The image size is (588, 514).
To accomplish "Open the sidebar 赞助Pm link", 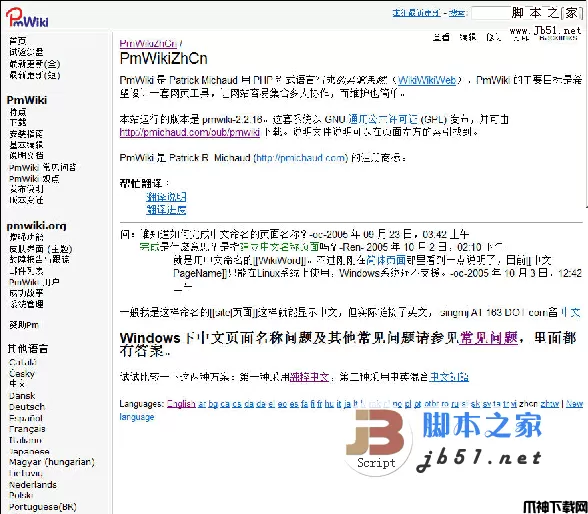I will pos(24,325).
